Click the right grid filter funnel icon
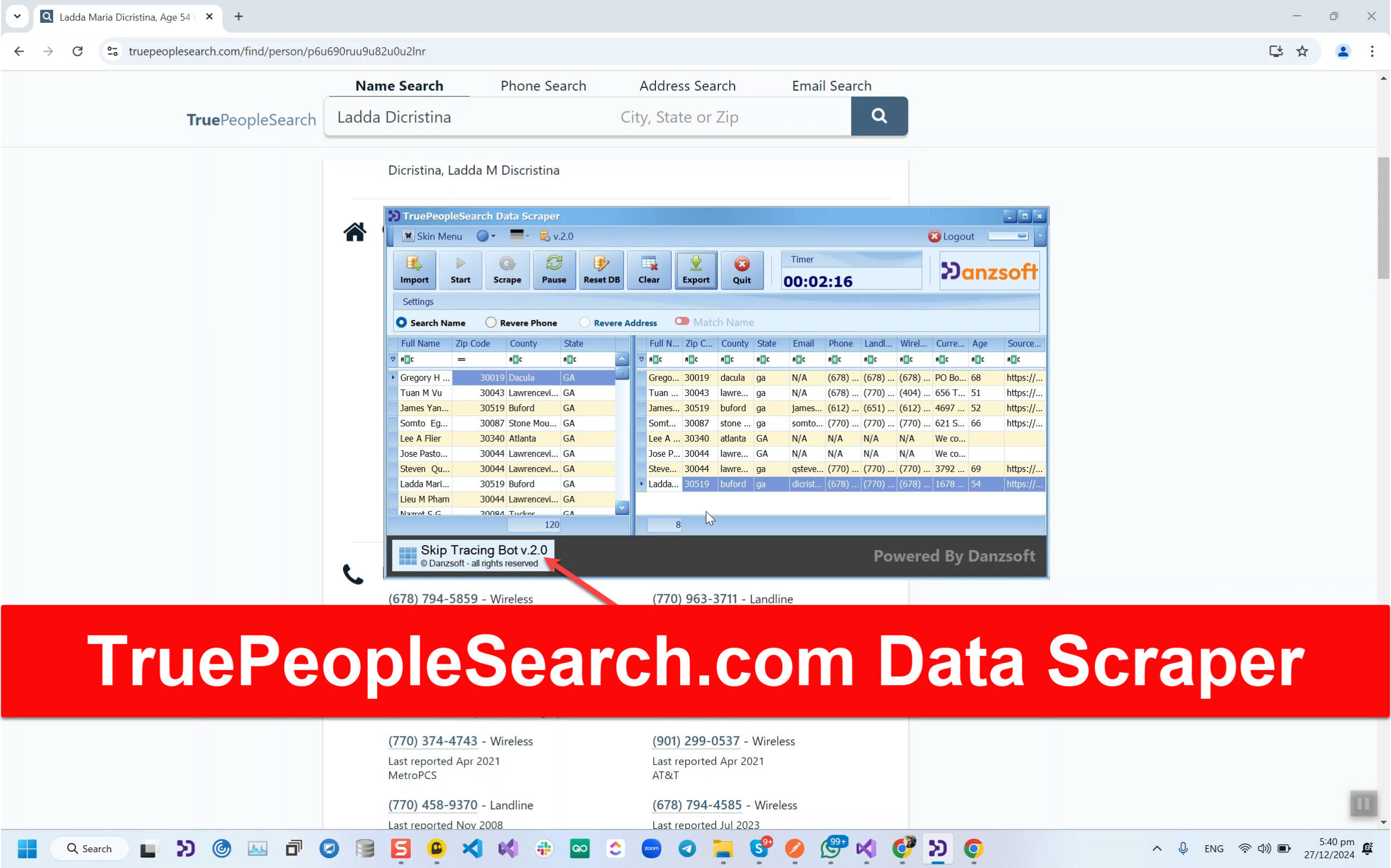 [x=641, y=360]
